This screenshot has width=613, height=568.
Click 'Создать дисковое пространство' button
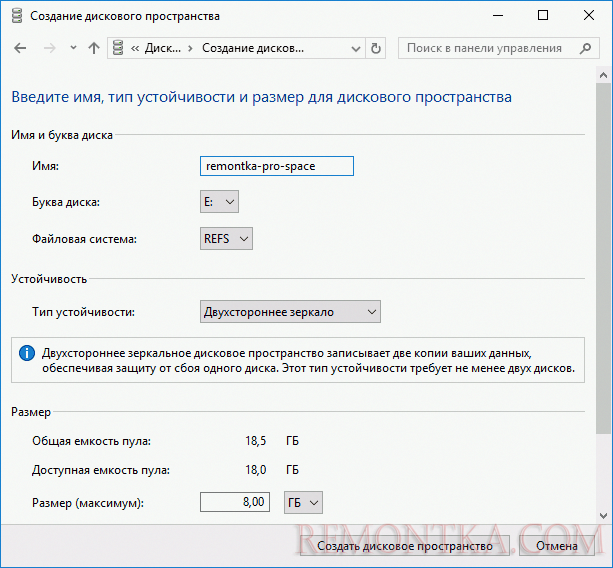click(x=405, y=546)
